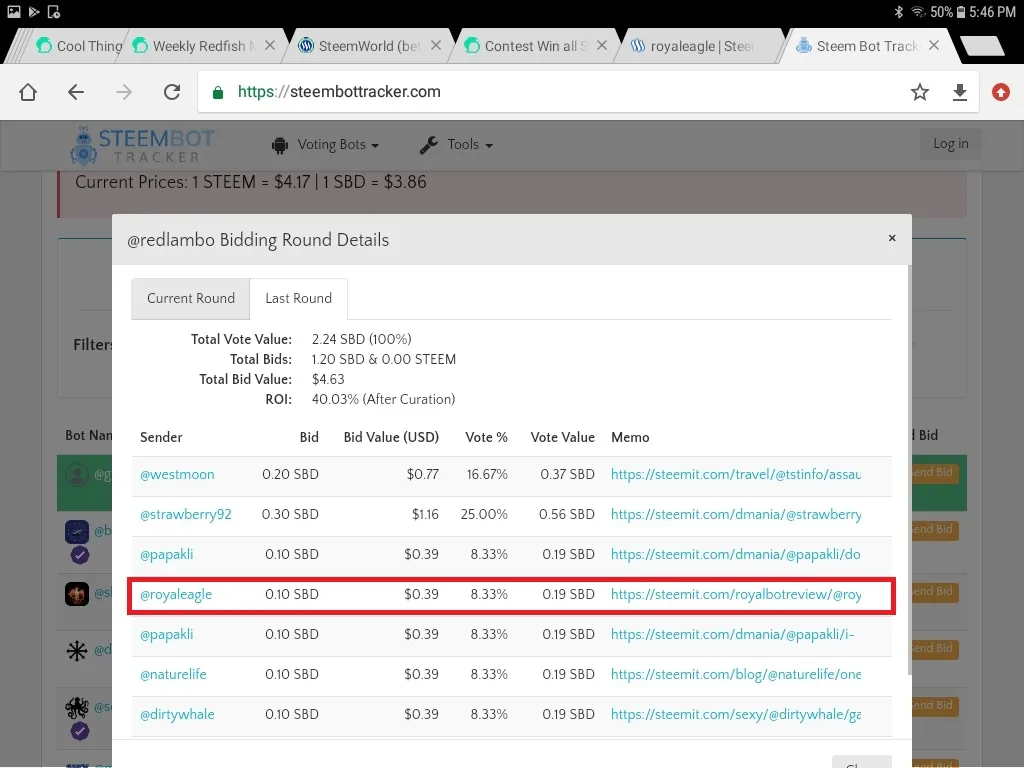The width and height of the screenshot is (1024, 768).
Task: Select the 40.03% (After Curation) ROI text
Action: 383,400
